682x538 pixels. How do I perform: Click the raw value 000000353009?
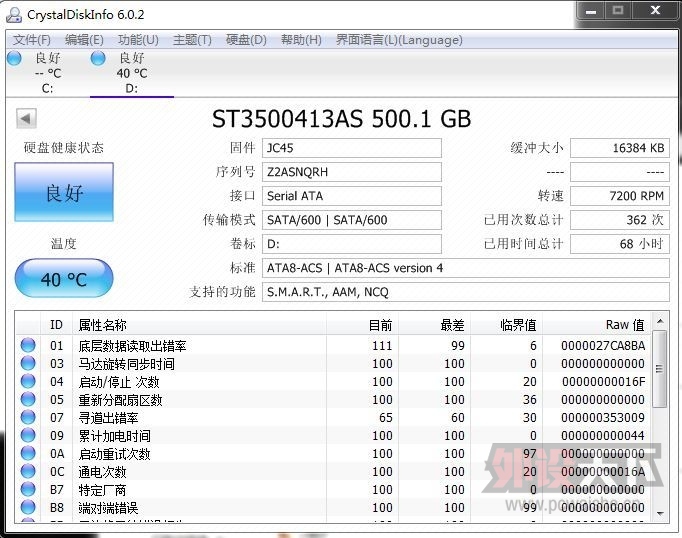pos(603,418)
